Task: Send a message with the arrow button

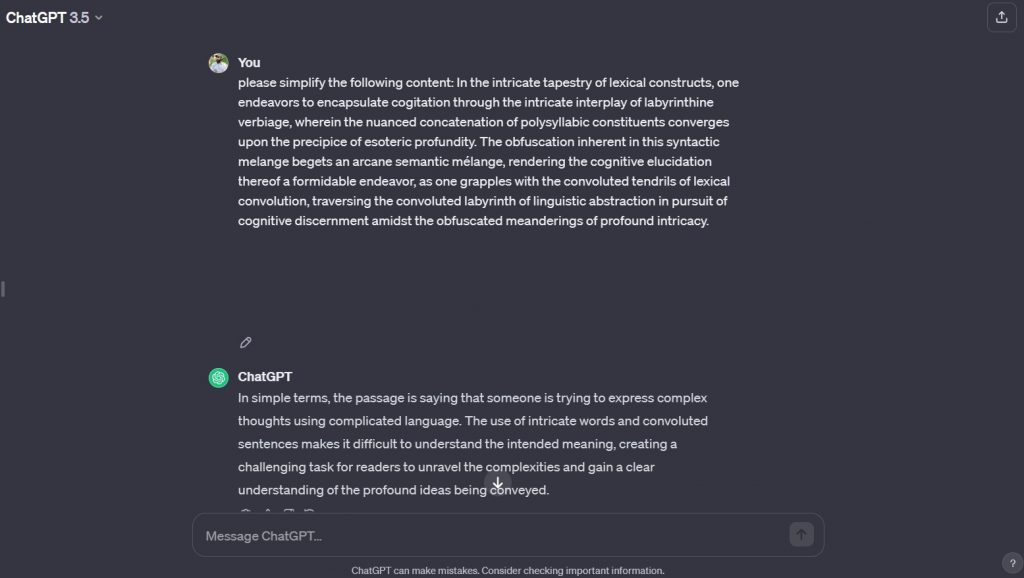Action: [800, 535]
